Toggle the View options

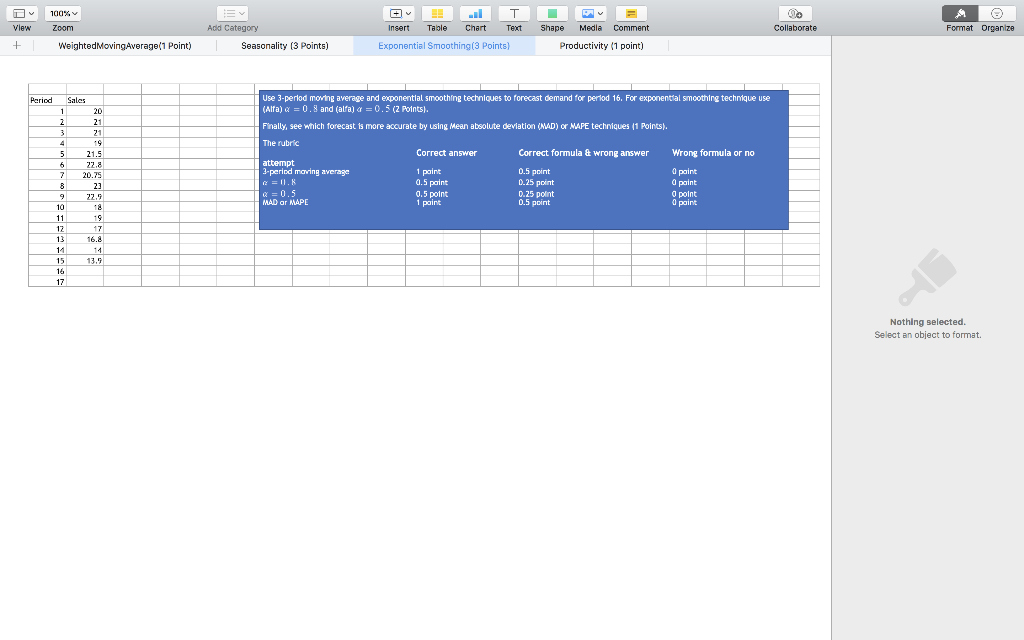[22, 12]
